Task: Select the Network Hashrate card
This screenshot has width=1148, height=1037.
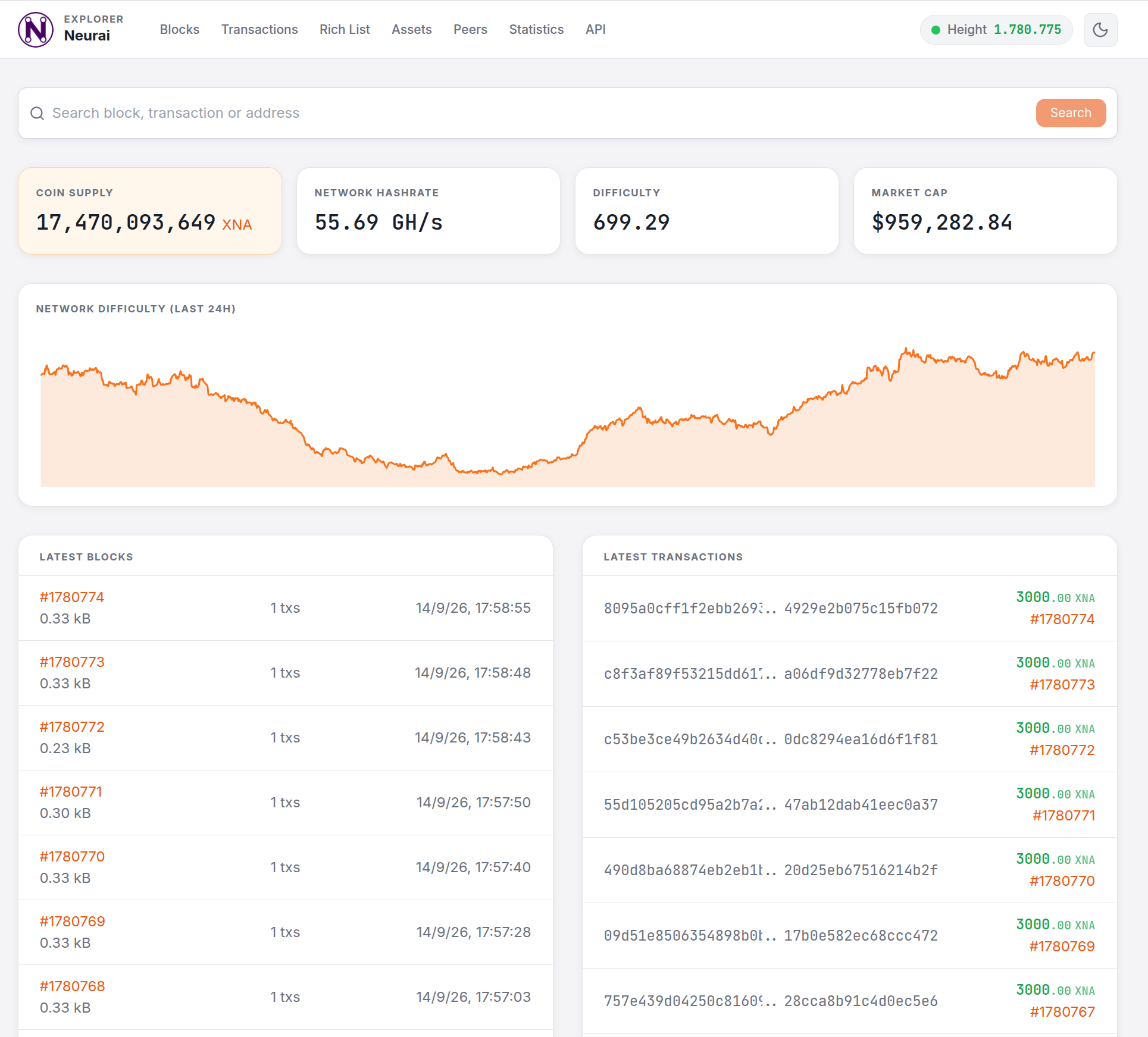Action: click(x=428, y=211)
